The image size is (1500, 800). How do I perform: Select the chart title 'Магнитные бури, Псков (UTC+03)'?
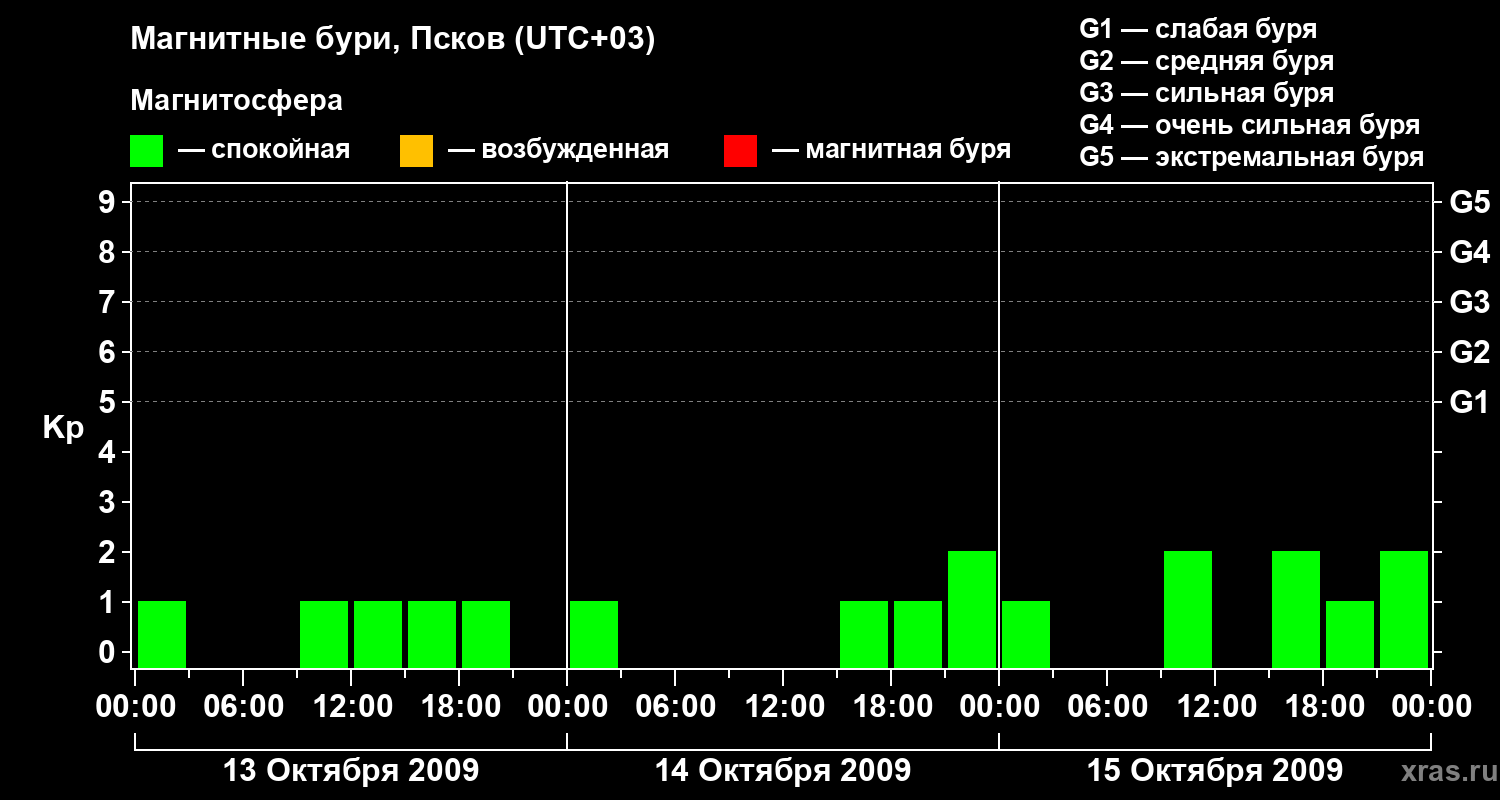click(393, 40)
